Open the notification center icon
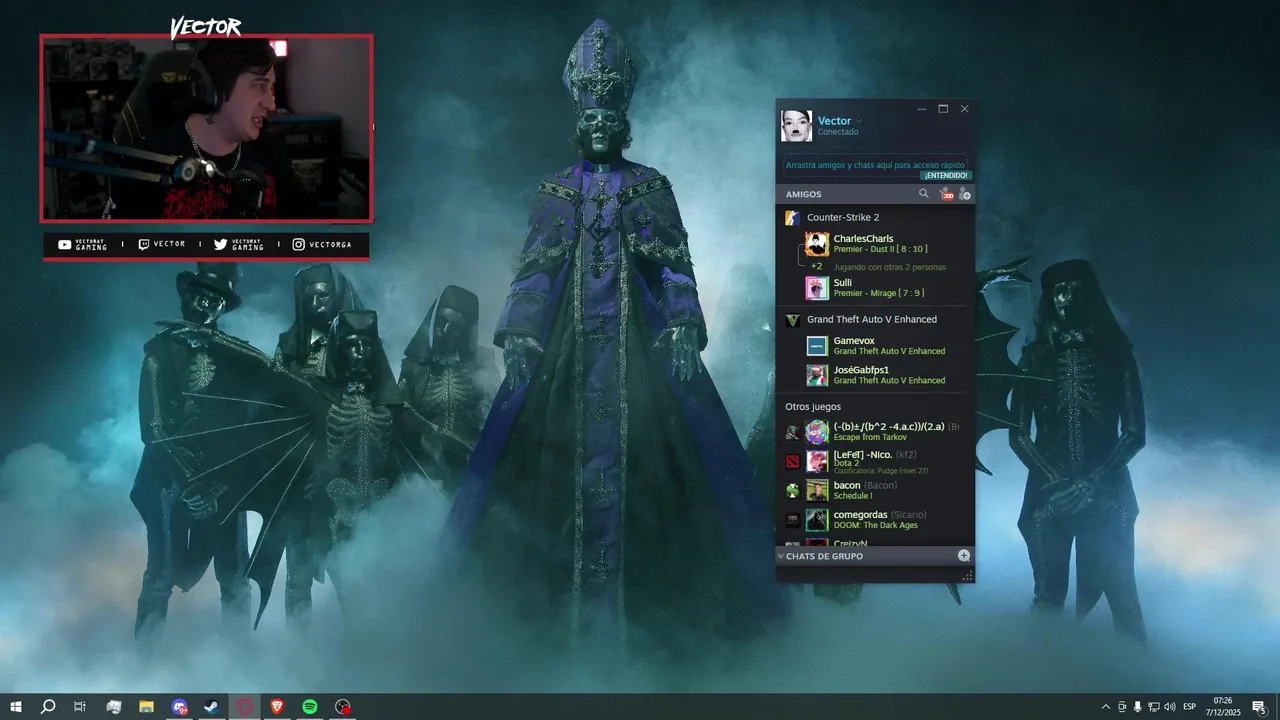1280x720 pixels. click(x=1259, y=707)
